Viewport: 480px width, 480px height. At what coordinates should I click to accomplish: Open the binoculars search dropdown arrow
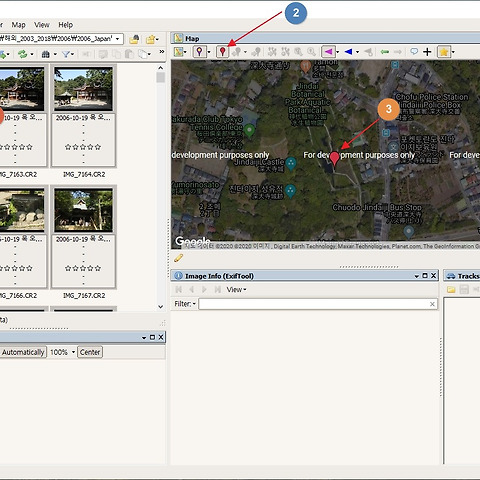point(55,54)
